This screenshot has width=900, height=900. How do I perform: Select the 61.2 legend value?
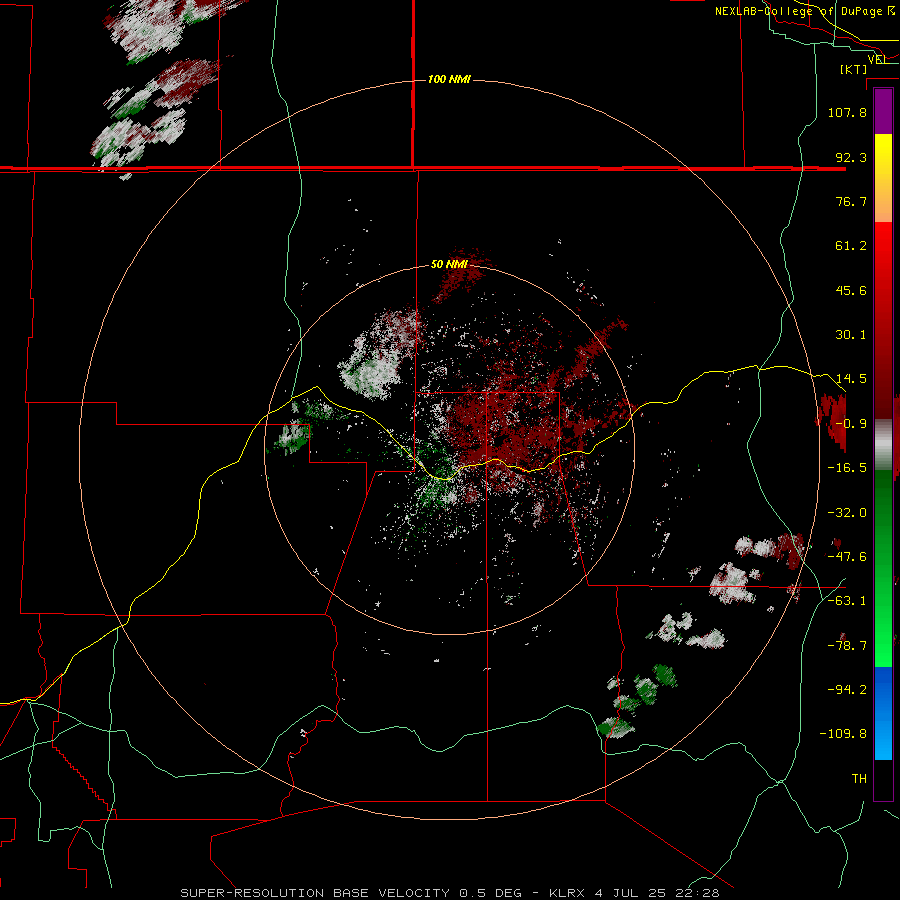[x=851, y=246]
